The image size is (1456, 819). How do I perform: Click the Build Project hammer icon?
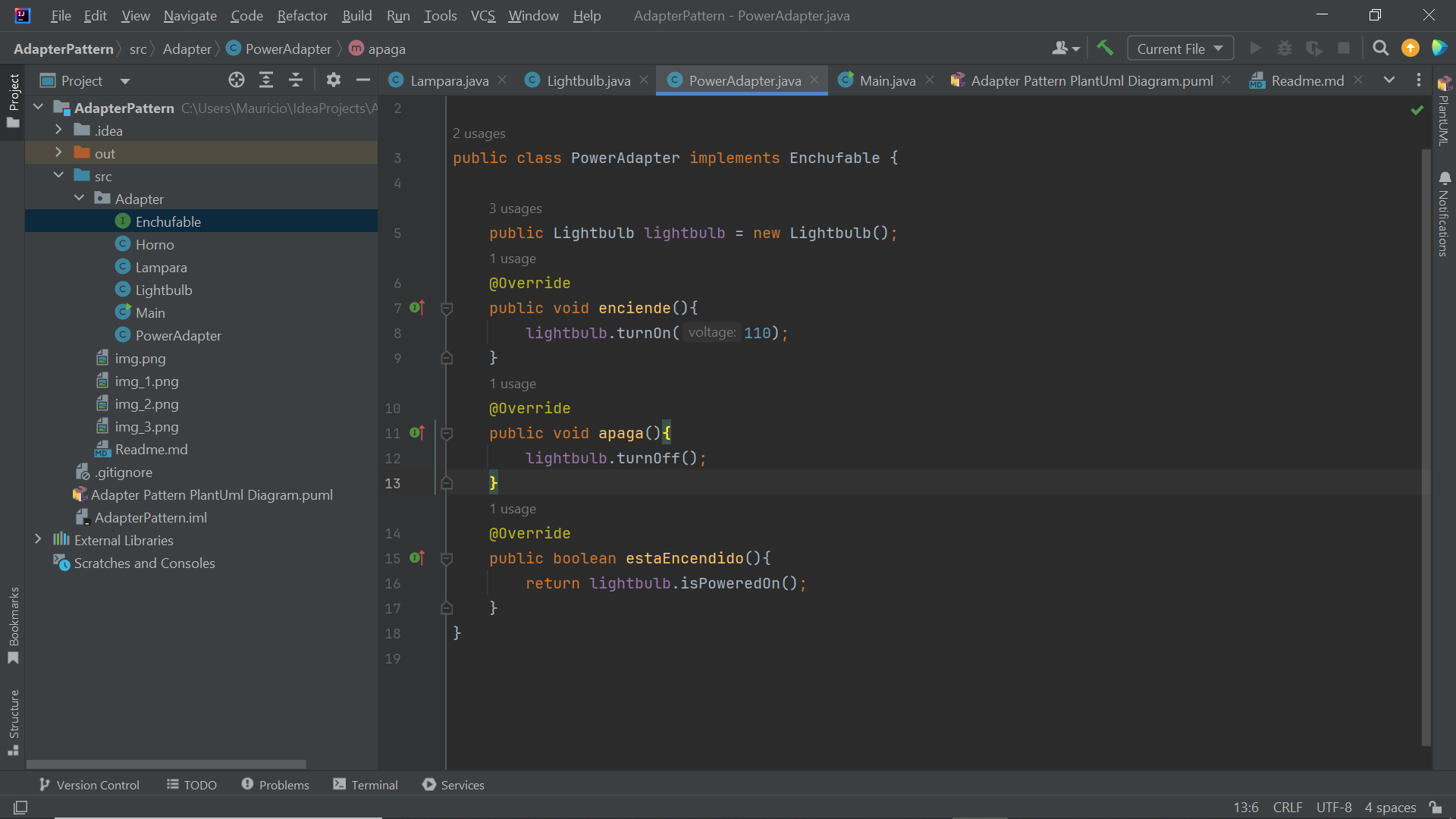coord(1105,49)
